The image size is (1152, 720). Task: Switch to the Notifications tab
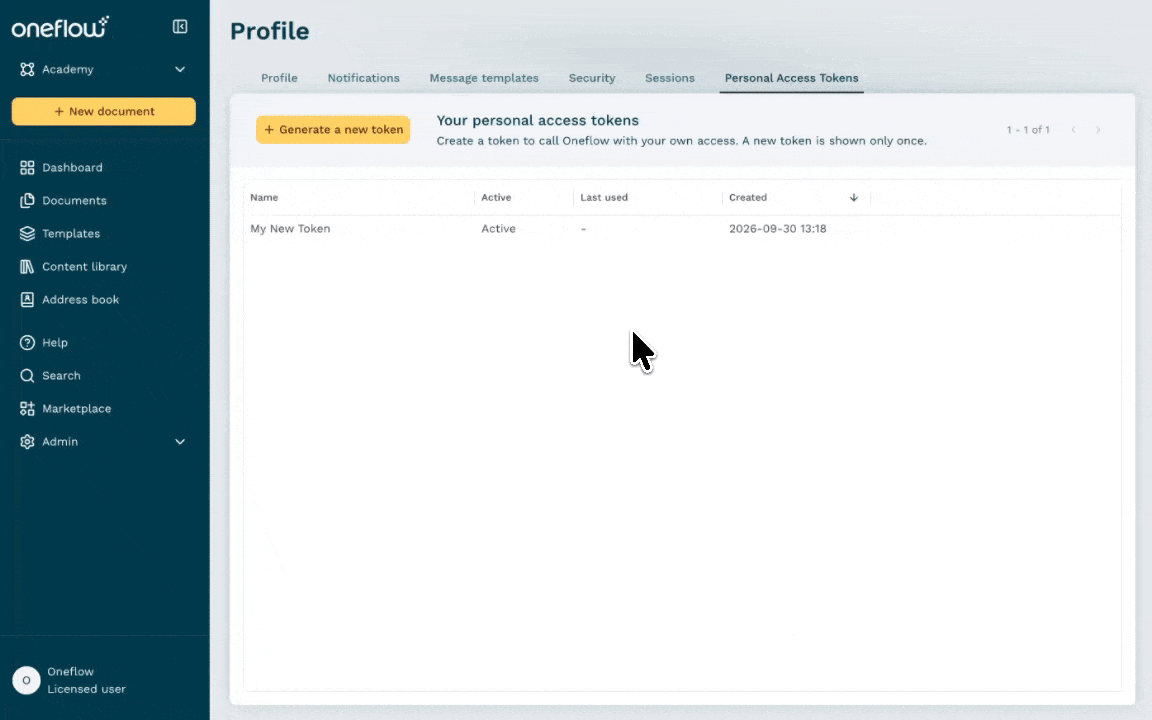click(x=364, y=78)
